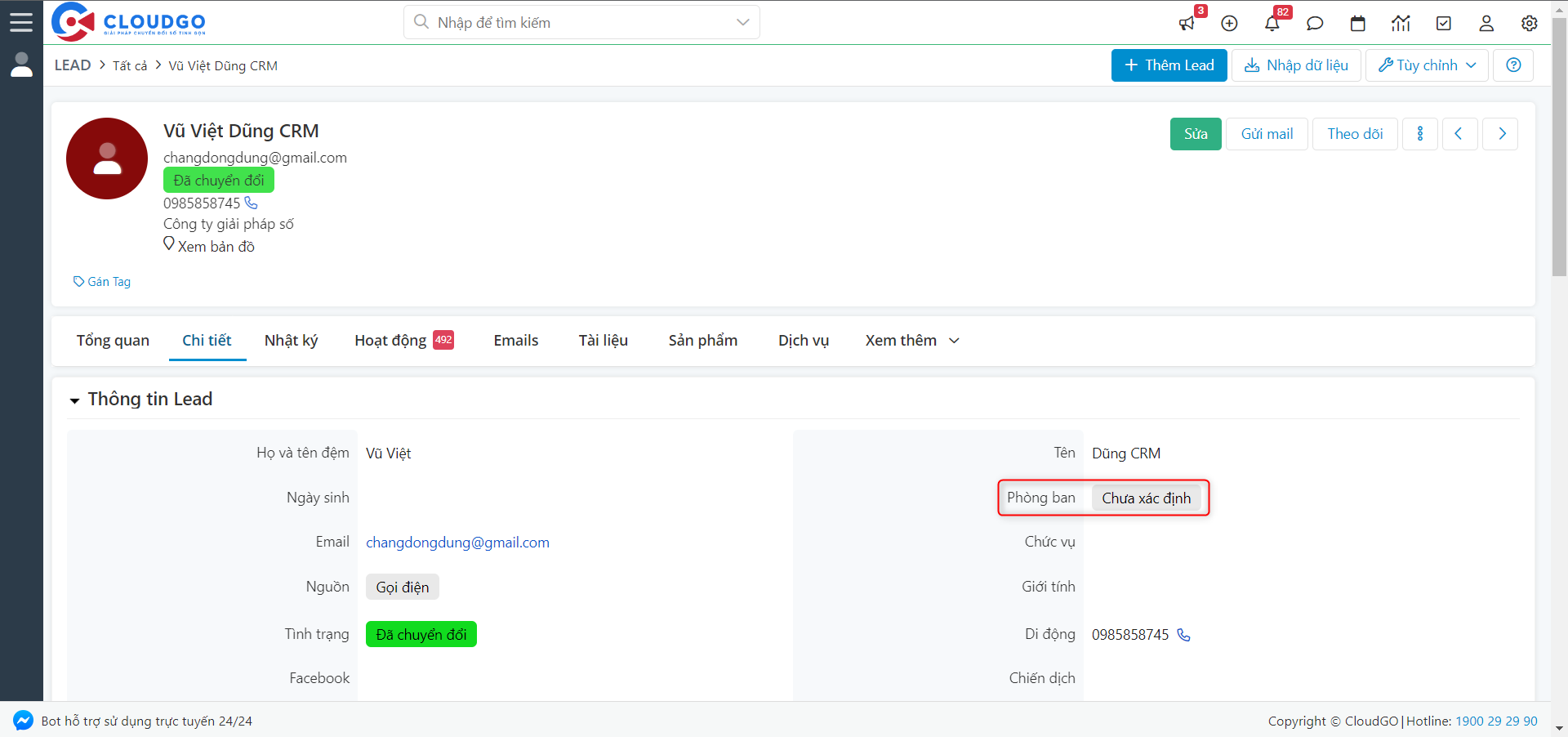Viewport: 1568px width, 737px height.
Task: Click the green Sửa edit button
Action: coord(1196,134)
